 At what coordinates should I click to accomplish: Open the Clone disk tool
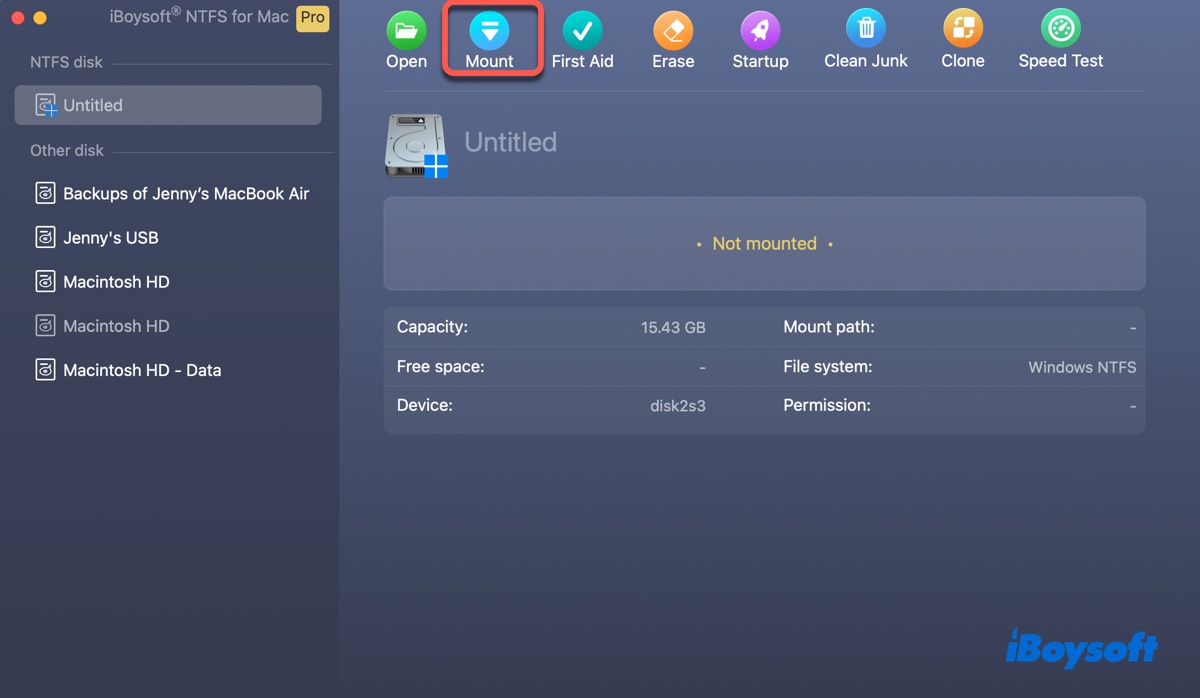(963, 30)
